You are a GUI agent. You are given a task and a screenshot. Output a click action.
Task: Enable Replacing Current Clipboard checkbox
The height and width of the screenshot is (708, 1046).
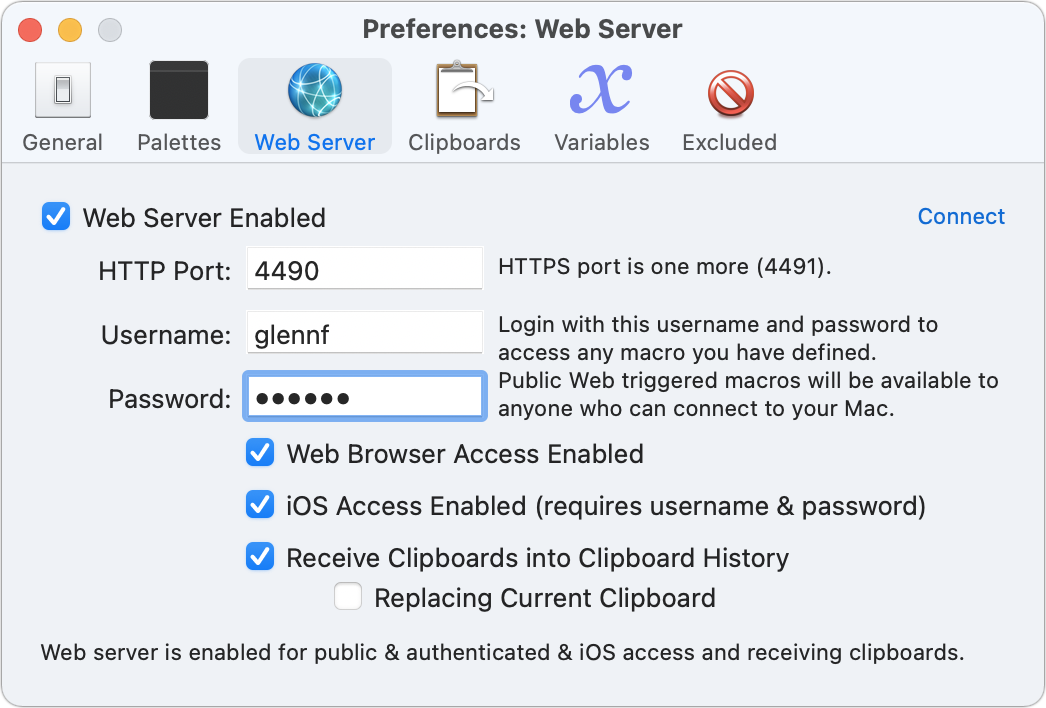[348, 597]
